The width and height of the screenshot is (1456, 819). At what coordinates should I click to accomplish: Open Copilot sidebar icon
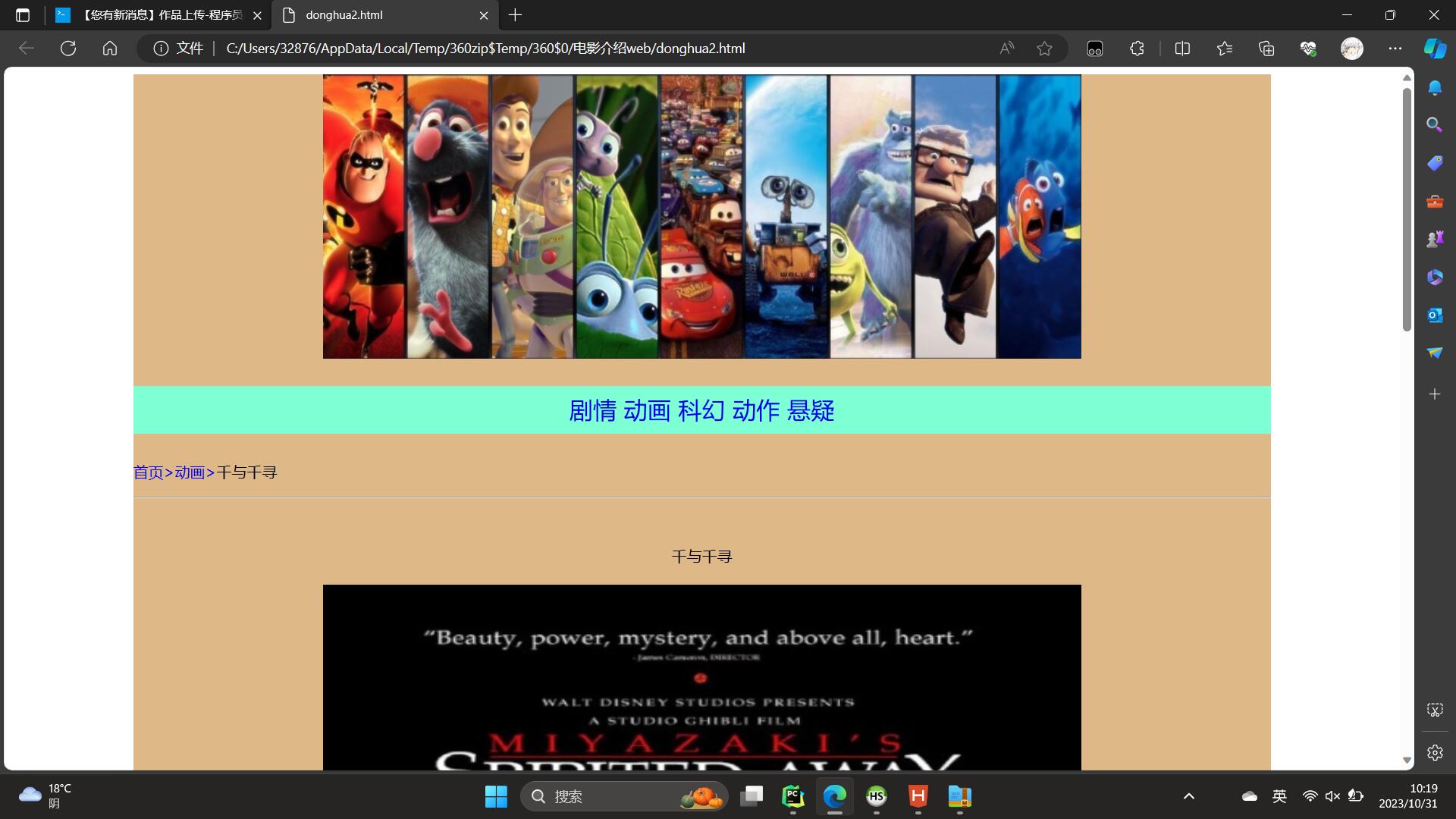1435,49
